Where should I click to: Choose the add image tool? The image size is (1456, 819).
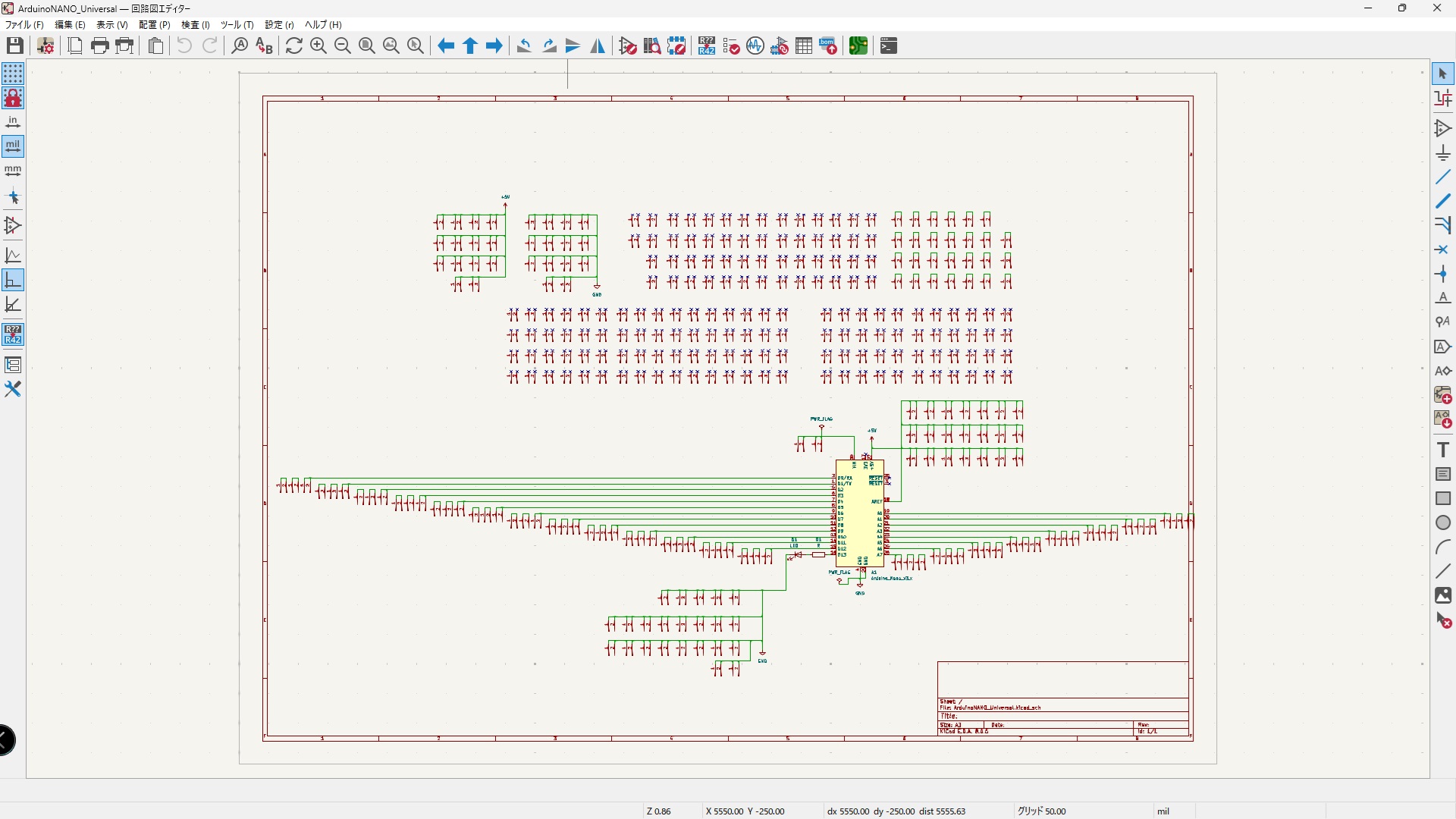(x=1443, y=595)
